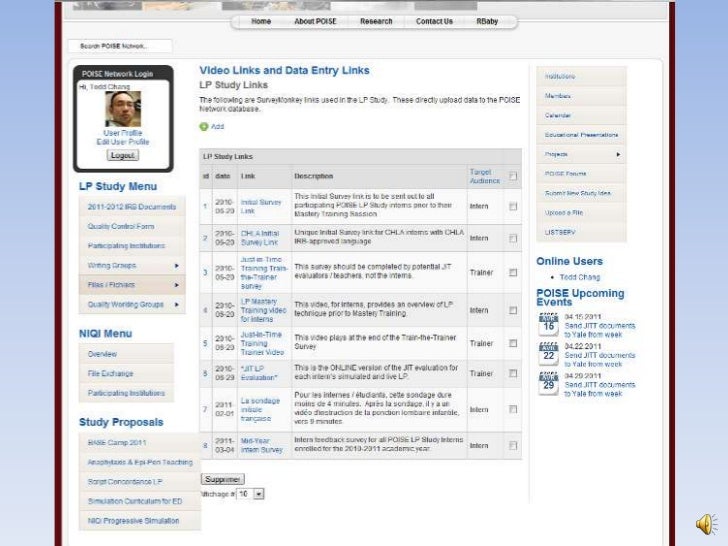The height and width of the screenshot is (546, 728).
Task: Expand the Quality Working Groups submenu
Action: coord(177,304)
